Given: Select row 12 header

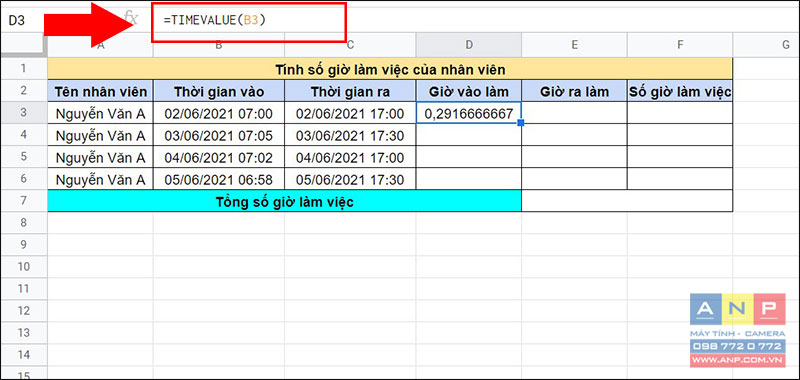Looking at the screenshot, I should pyautogui.click(x=24, y=311).
